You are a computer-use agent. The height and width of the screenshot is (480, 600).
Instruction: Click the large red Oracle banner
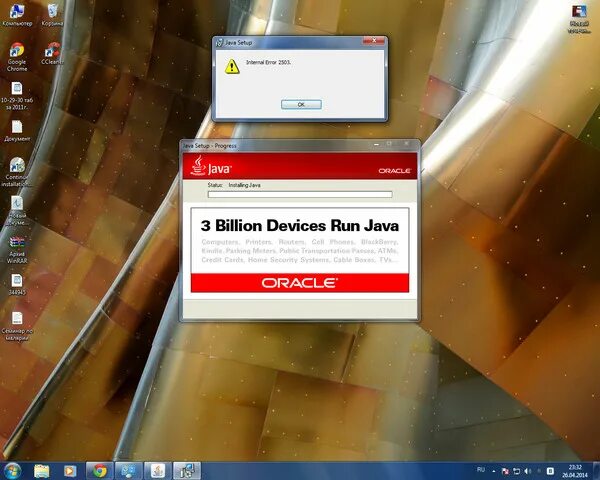point(300,283)
